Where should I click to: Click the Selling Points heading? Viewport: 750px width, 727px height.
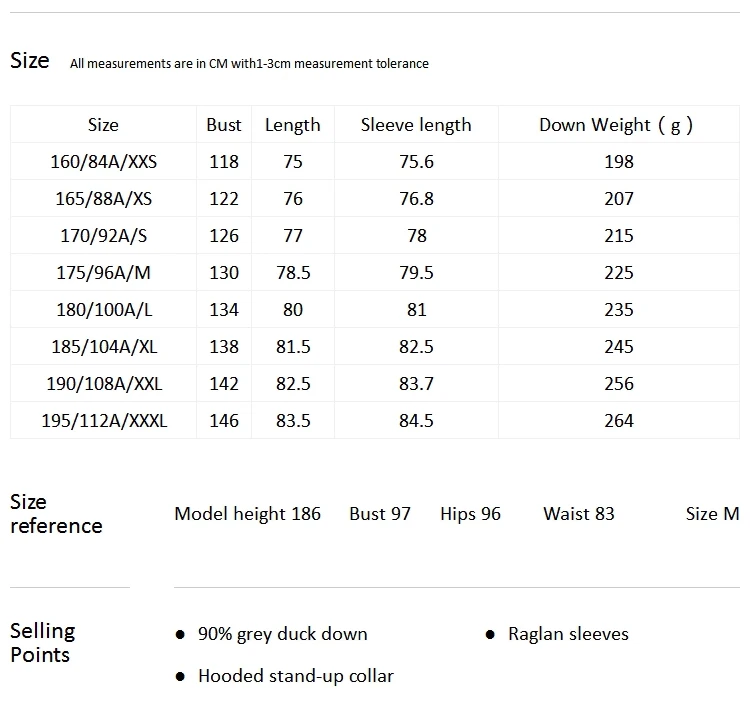(43, 643)
